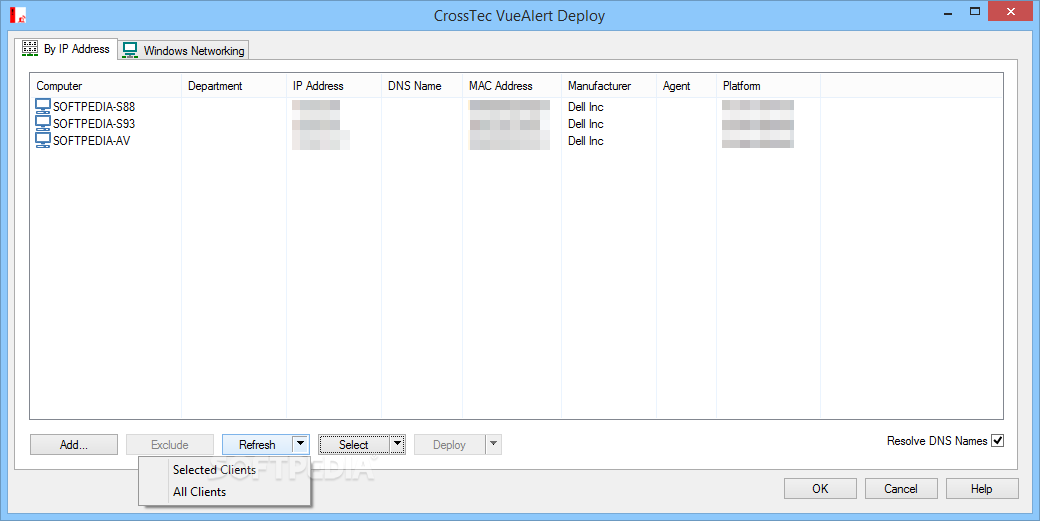Click the computer icon beside SOFTPEDIA-AV
Screen dimensions: 1040x521
pyautogui.click(x=43, y=141)
